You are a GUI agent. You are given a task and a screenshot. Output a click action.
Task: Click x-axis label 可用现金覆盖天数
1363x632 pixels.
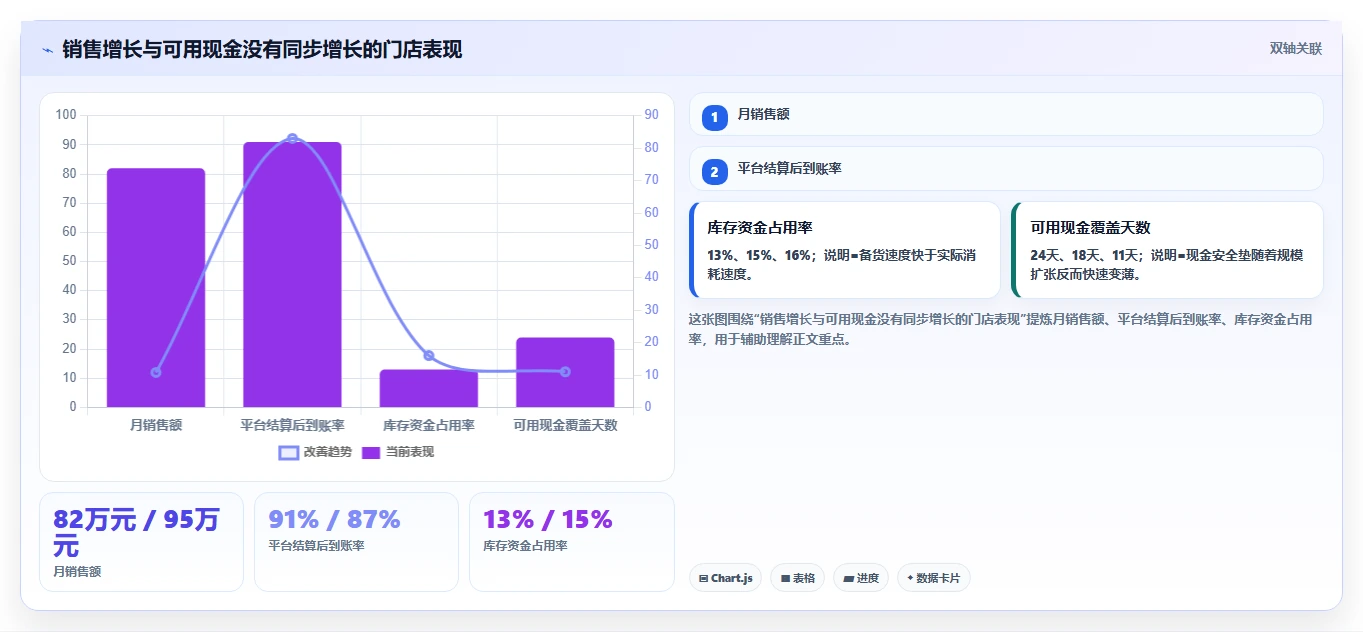565,425
